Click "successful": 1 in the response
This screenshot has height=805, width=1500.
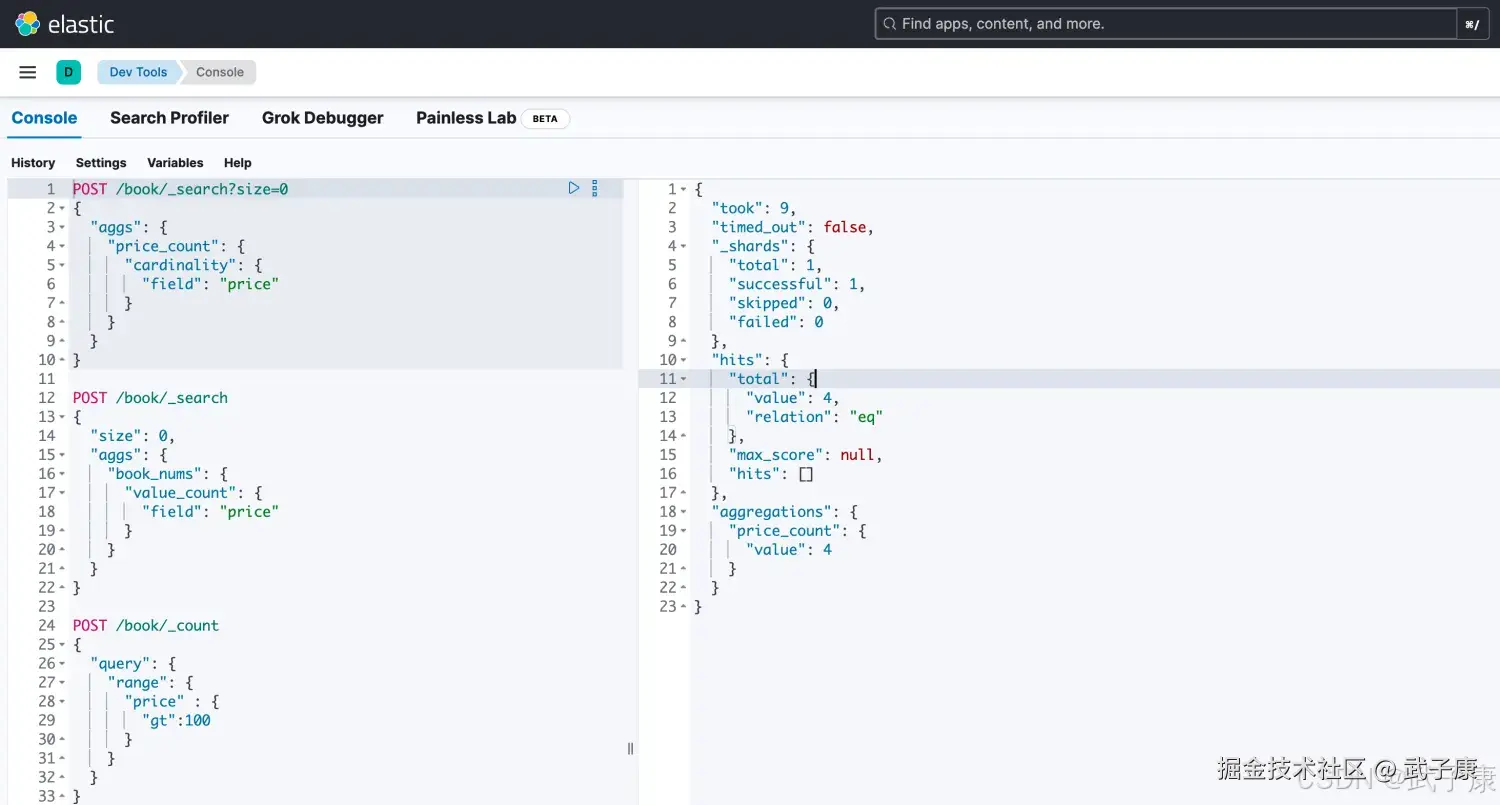coord(797,284)
